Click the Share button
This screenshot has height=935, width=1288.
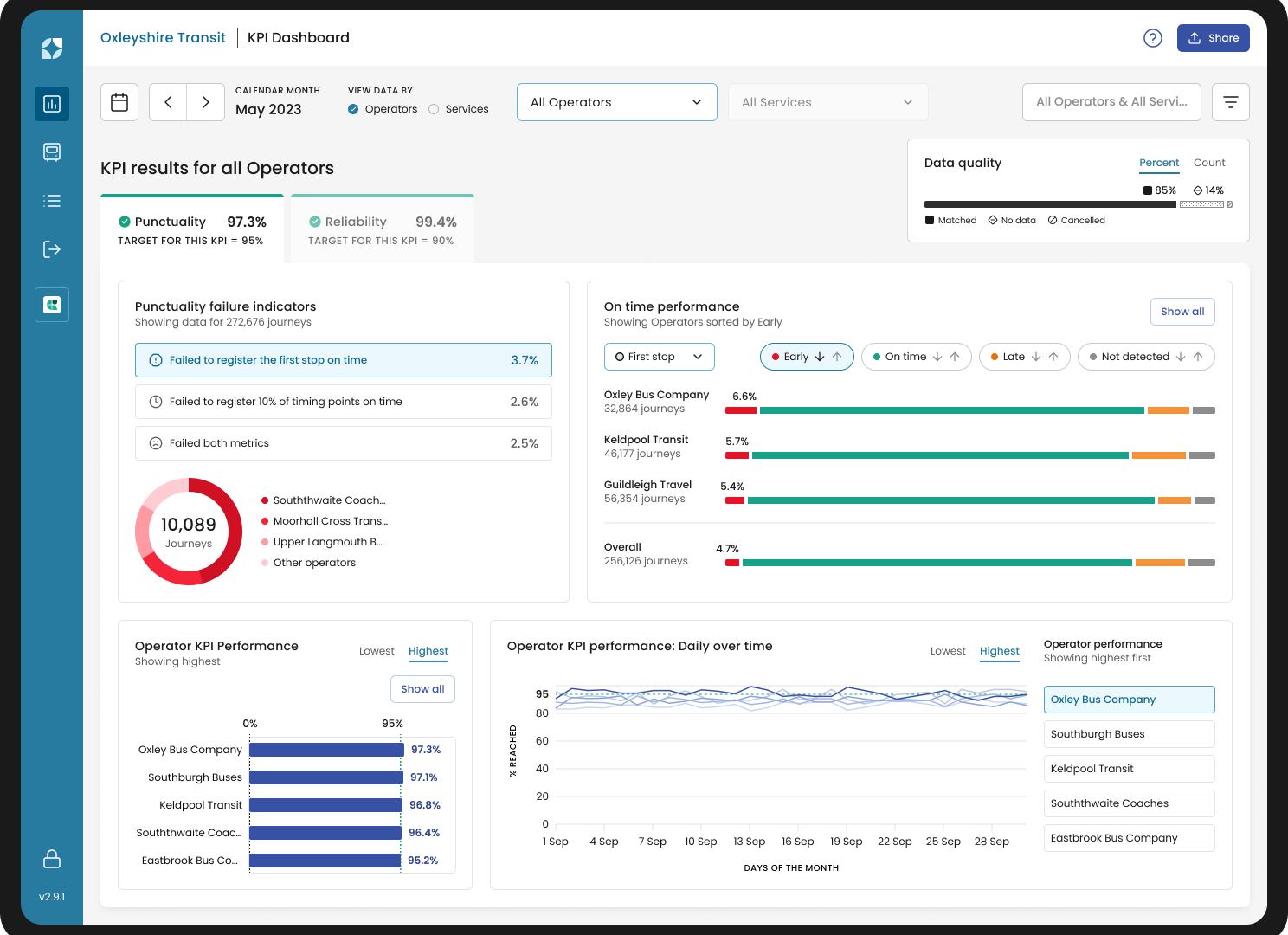tap(1213, 38)
